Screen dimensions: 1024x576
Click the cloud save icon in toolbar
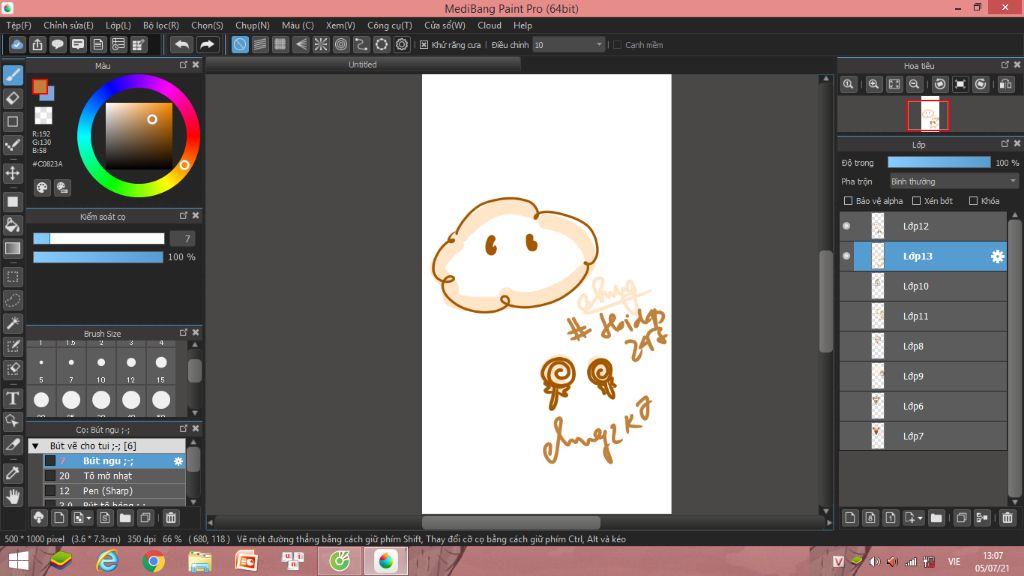17,44
